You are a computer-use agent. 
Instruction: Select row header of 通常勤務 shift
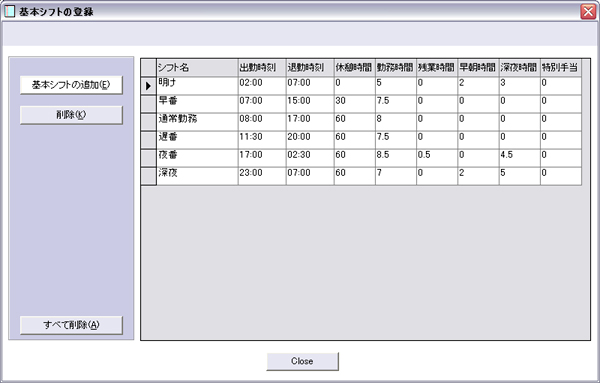(148, 122)
